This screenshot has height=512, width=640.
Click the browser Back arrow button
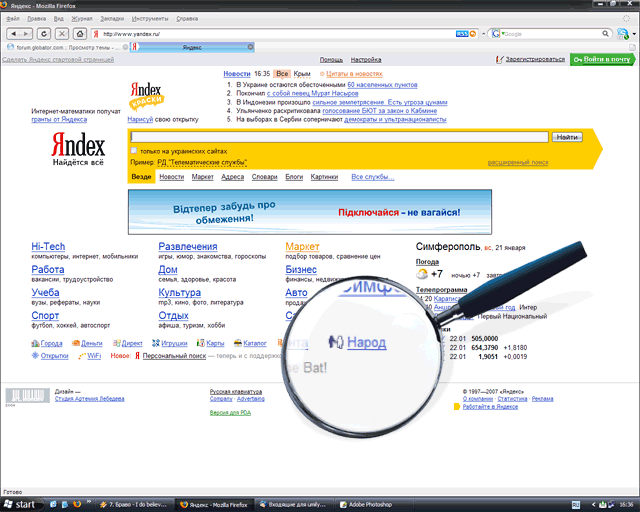[x=13, y=34]
